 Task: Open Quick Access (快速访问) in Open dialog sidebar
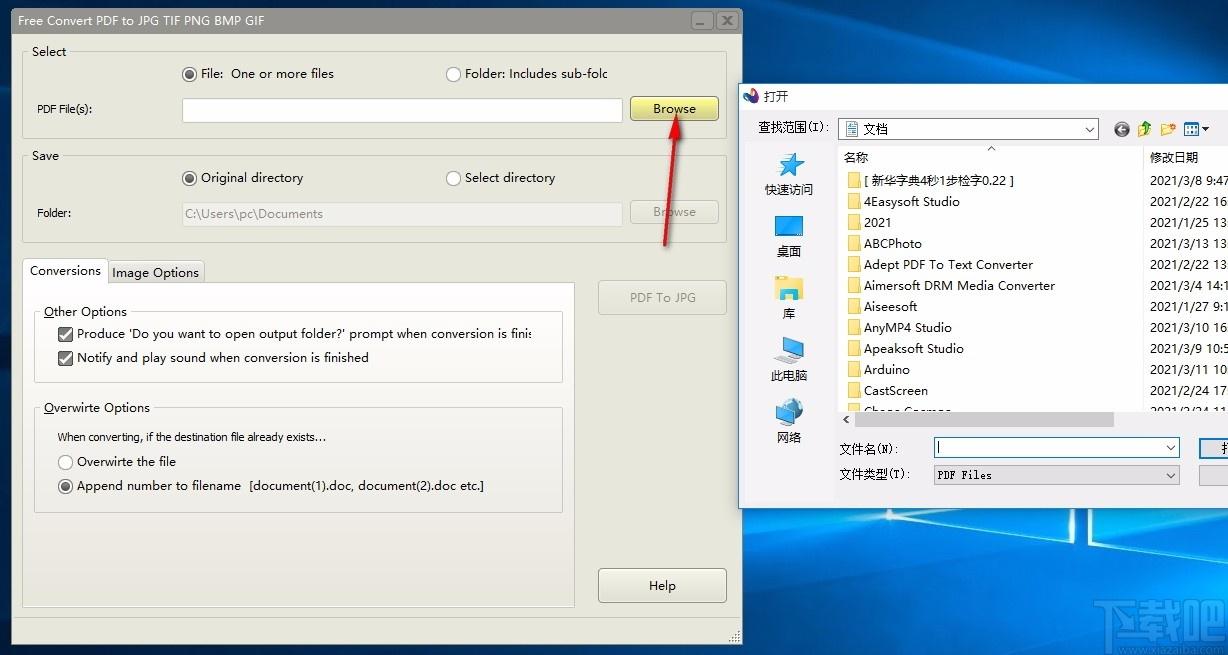789,174
